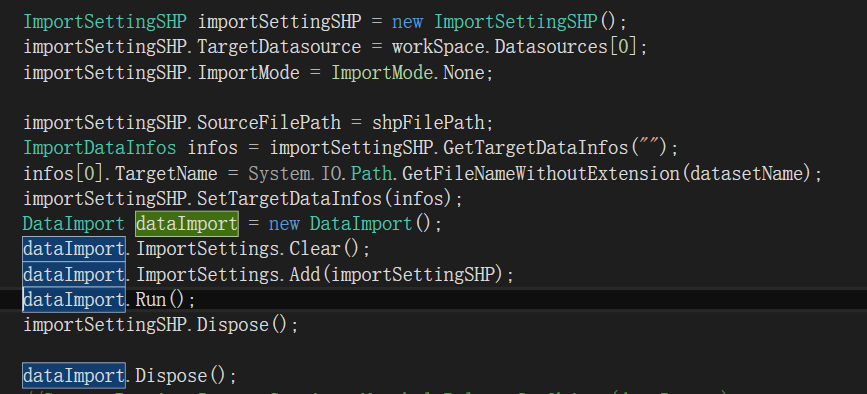867x394 pixels.
Task: Click GetFileNameWithoutExtension method
Action: 542,174
